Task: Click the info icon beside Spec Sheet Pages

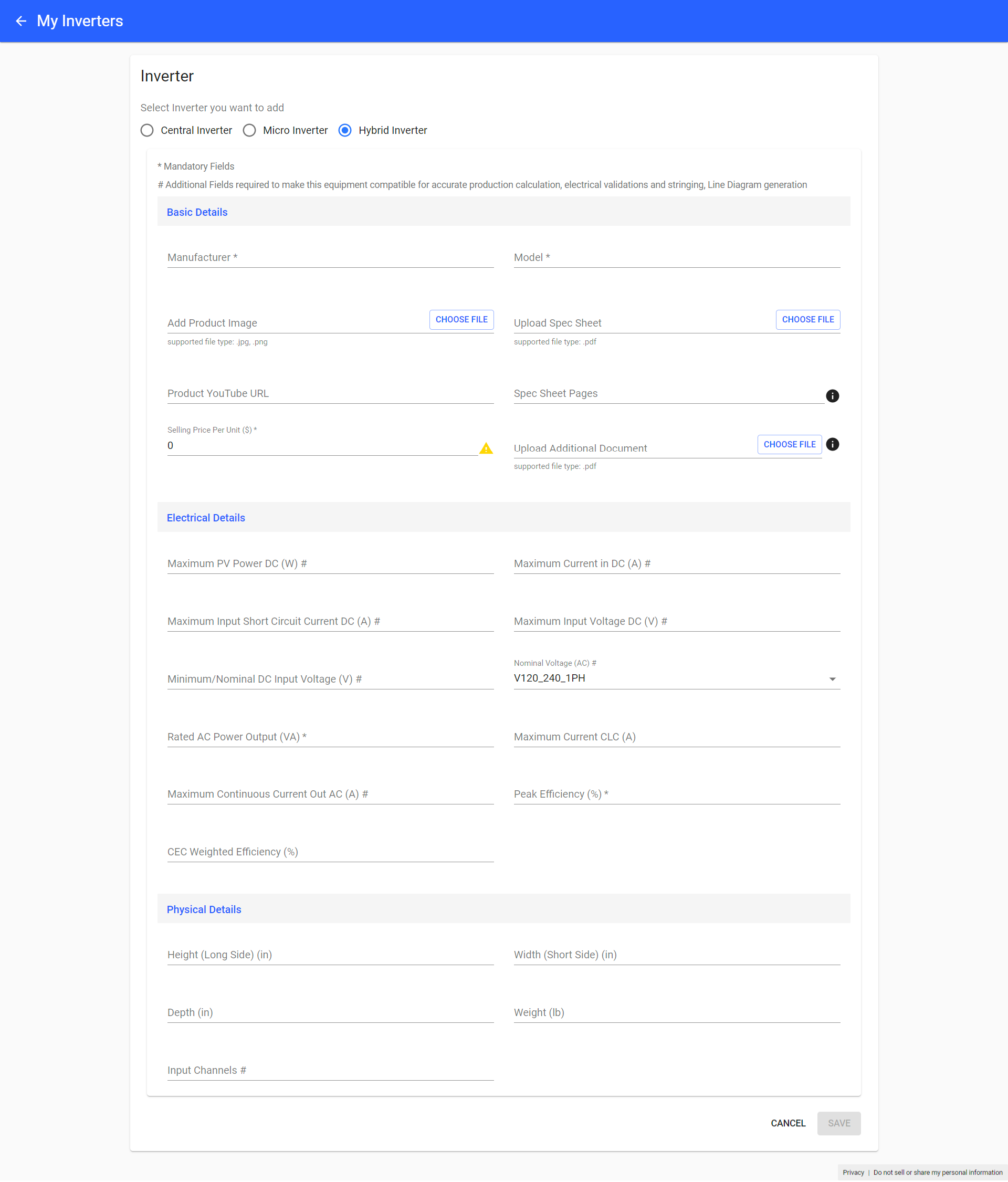Action: (832, 395)
